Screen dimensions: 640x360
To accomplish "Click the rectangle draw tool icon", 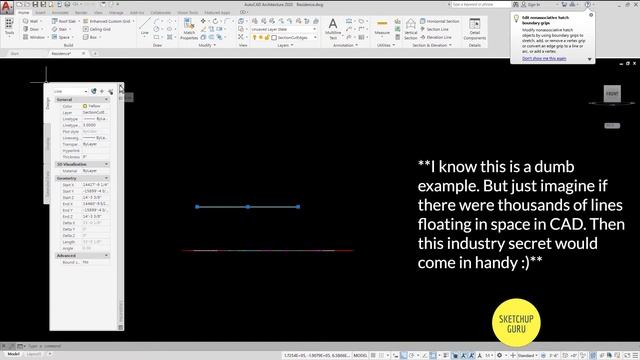I will (x=156, y=37).
